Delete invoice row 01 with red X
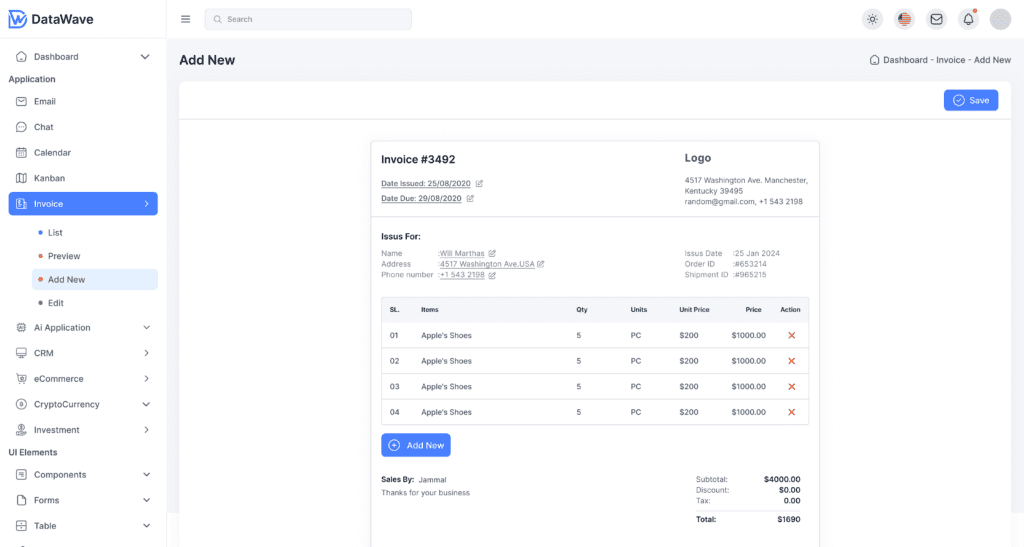 791,336
